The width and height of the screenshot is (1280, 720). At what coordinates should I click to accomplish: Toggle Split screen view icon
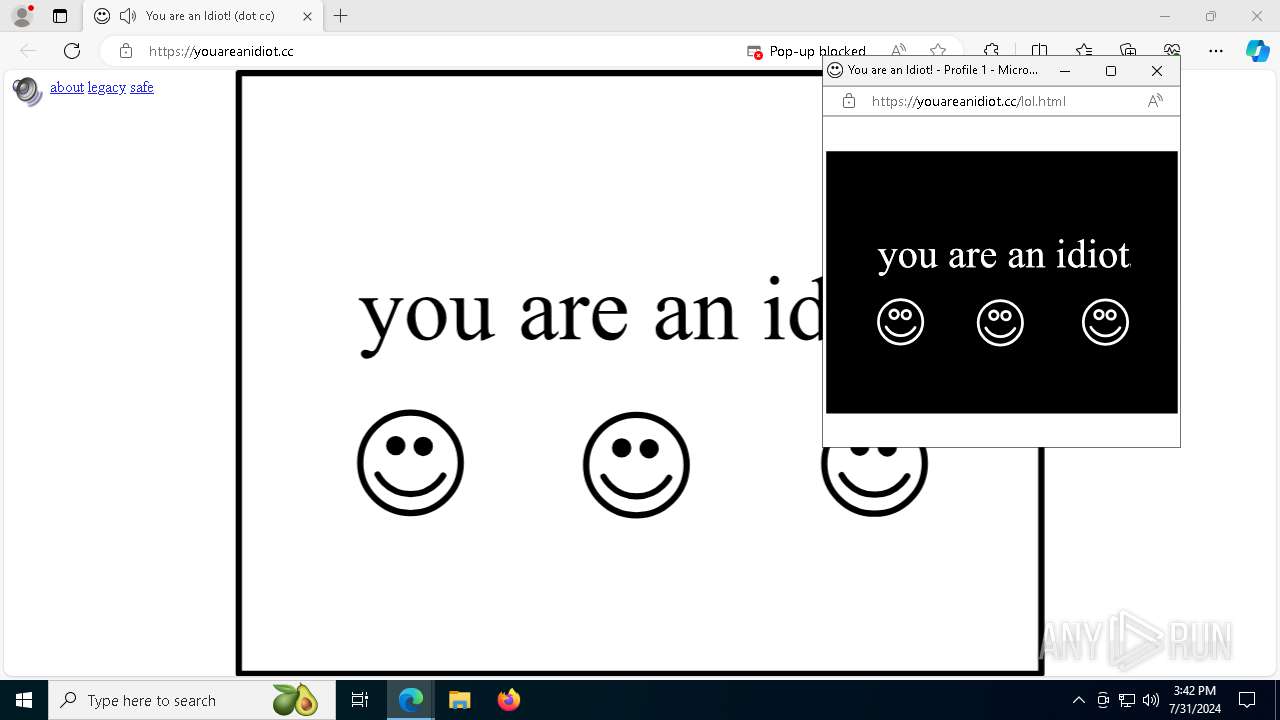tap(1040, 51)
